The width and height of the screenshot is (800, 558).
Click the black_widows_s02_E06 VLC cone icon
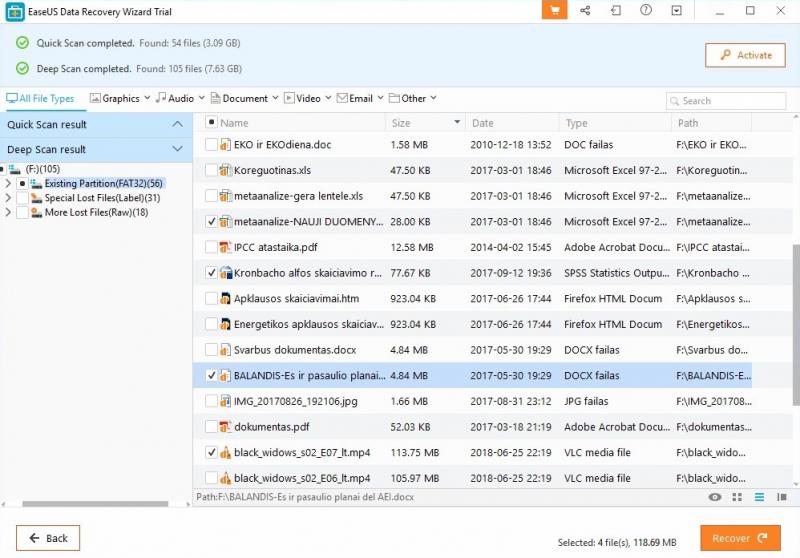(x=225, y=478)
